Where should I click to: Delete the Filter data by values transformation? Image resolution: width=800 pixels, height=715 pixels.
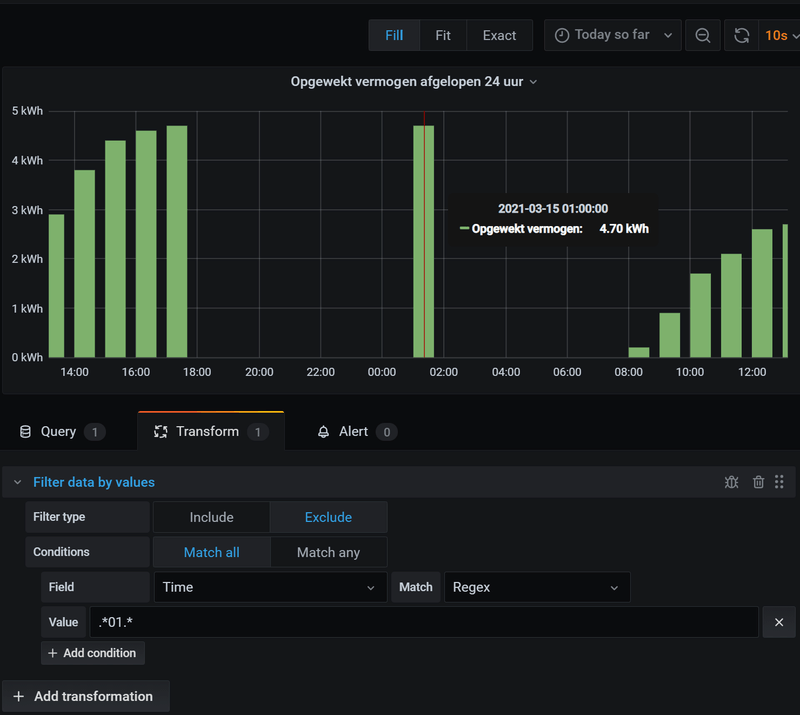pyautogui.click(x=758, y=482)
